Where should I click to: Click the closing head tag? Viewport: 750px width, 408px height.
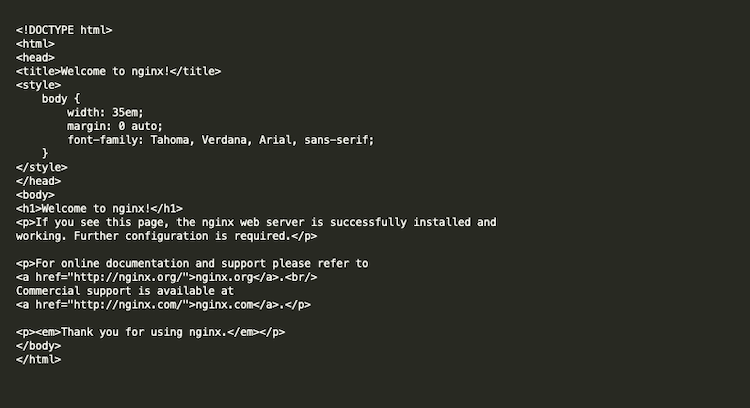[x=38, y=181]
